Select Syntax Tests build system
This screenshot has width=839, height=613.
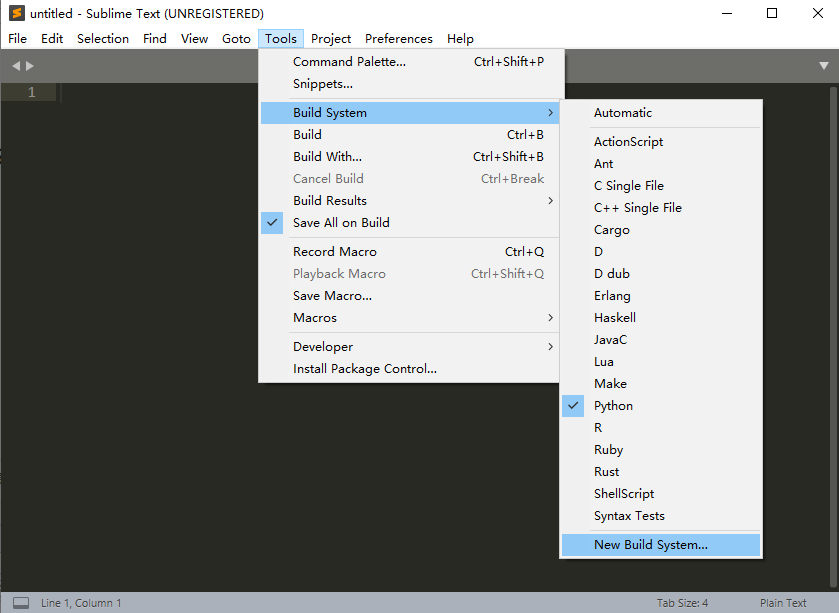661,516
